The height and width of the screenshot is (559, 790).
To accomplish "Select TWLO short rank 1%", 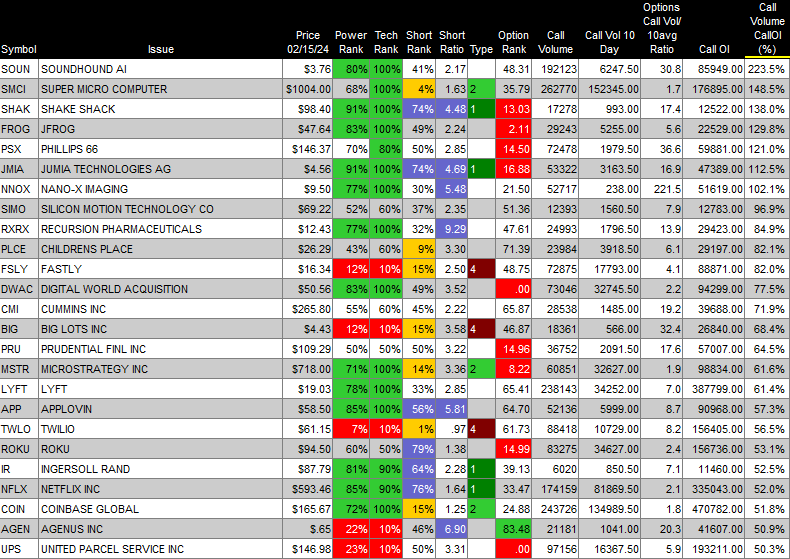I will tap(419, 429).
